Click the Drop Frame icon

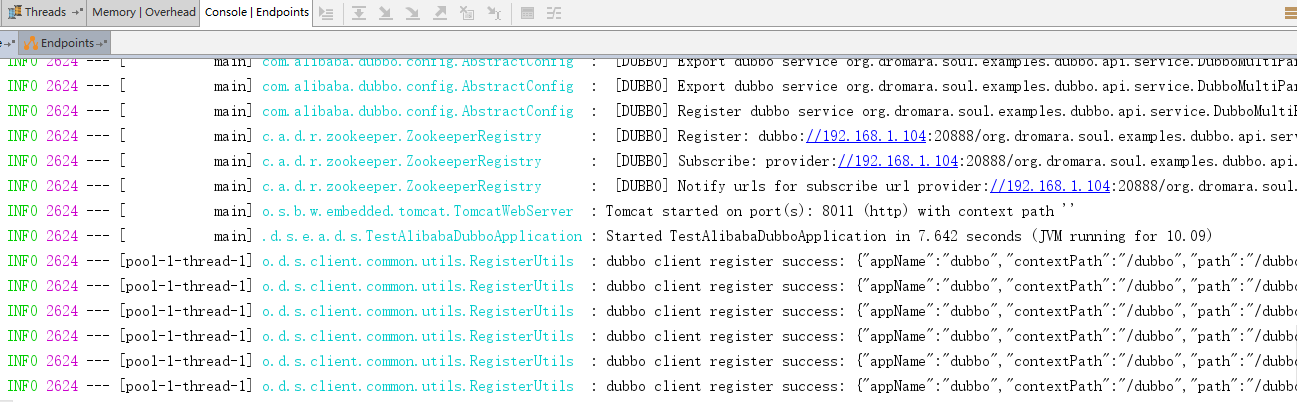pyautogui.click(x=467, y=13)
